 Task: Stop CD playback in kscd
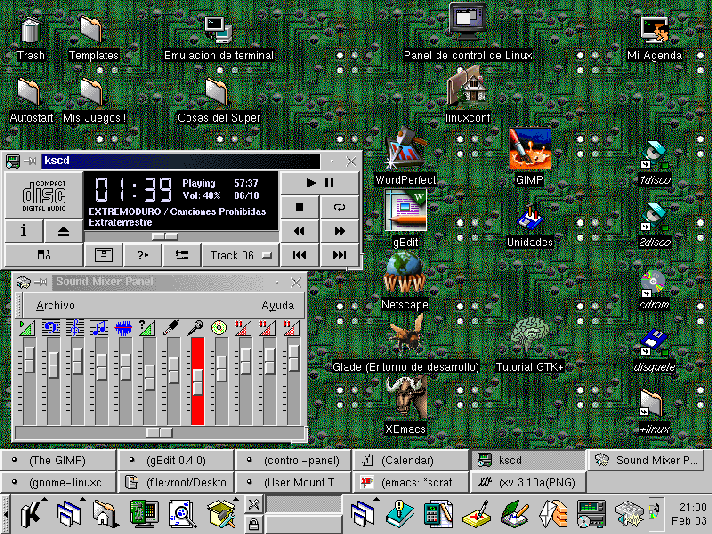tap(299, 206)
